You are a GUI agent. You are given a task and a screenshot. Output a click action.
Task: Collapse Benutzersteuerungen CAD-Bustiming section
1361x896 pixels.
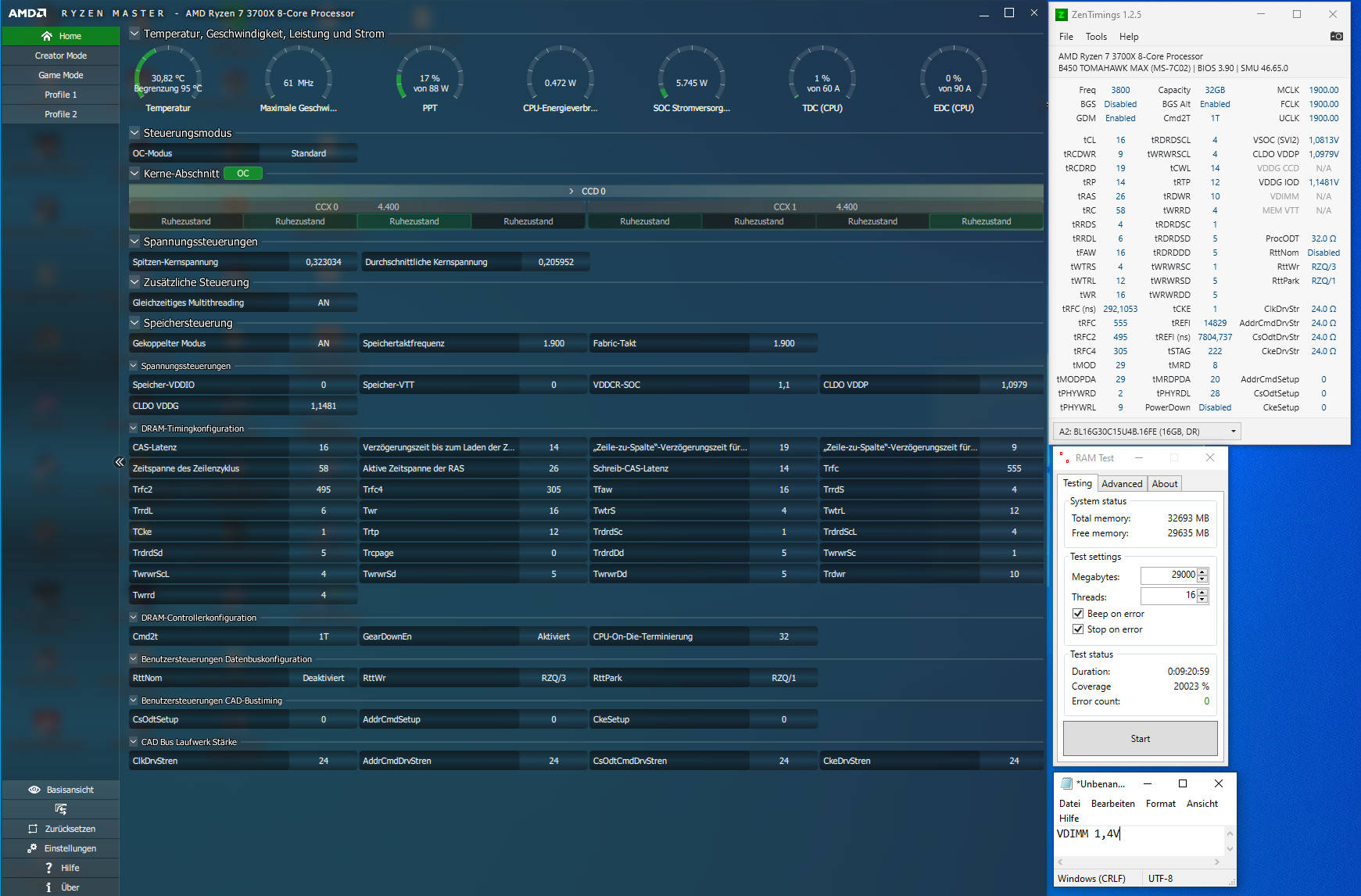coord(134,701)
